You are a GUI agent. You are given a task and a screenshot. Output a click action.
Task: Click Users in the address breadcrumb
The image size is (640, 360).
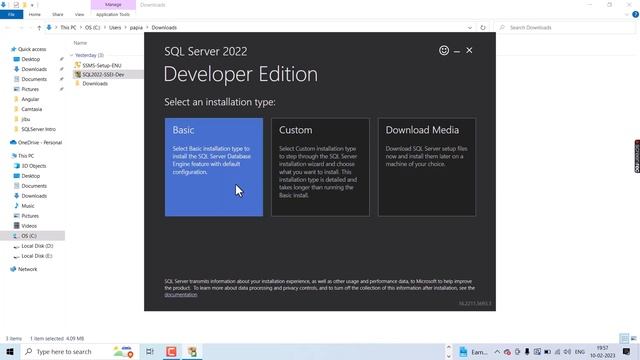(115, 28)
